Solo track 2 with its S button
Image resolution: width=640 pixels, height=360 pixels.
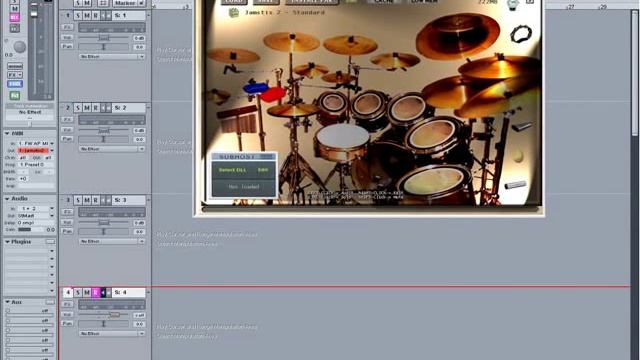point(78,108)
